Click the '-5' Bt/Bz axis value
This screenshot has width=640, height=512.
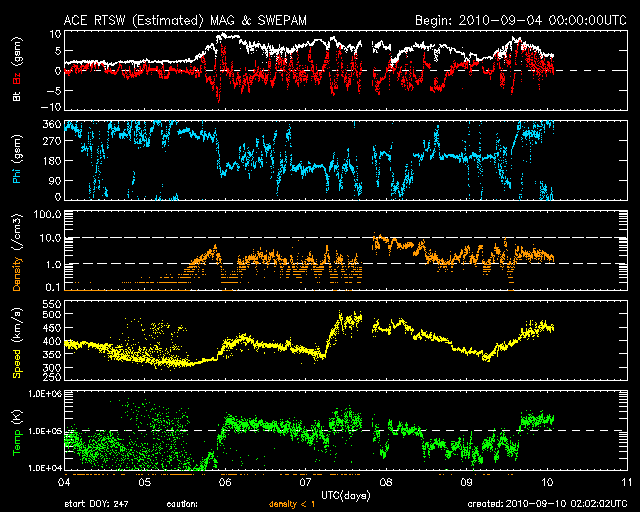(54, 91)
